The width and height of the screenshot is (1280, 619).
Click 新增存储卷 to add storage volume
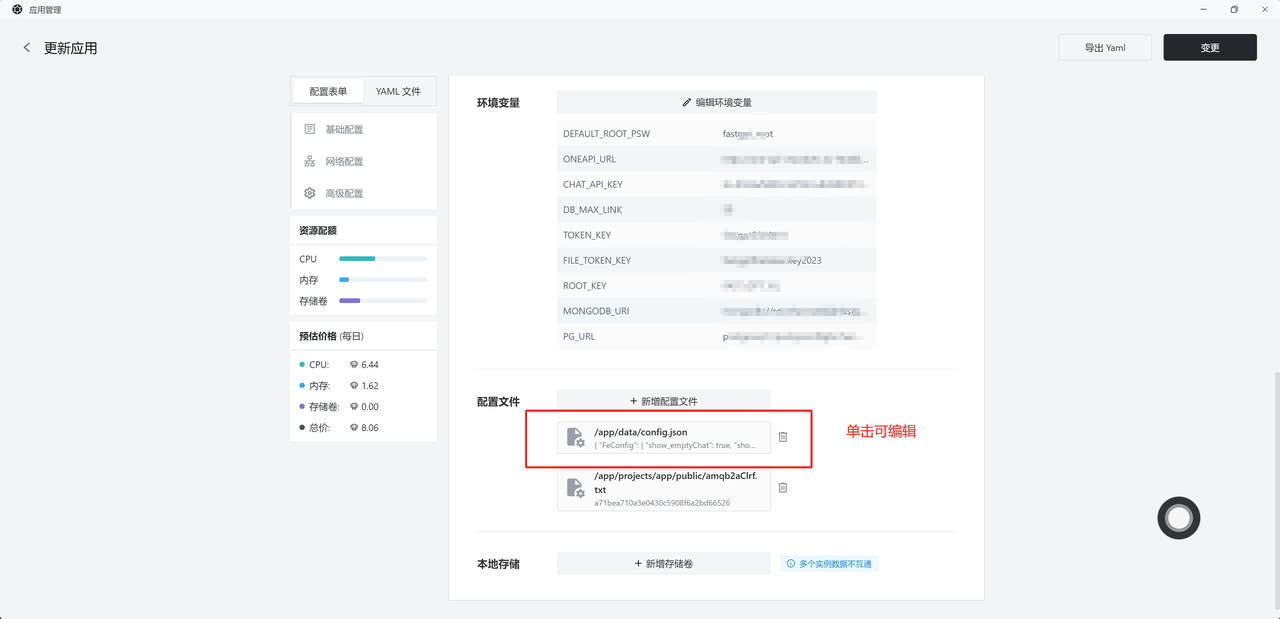[x=664, y=564]
